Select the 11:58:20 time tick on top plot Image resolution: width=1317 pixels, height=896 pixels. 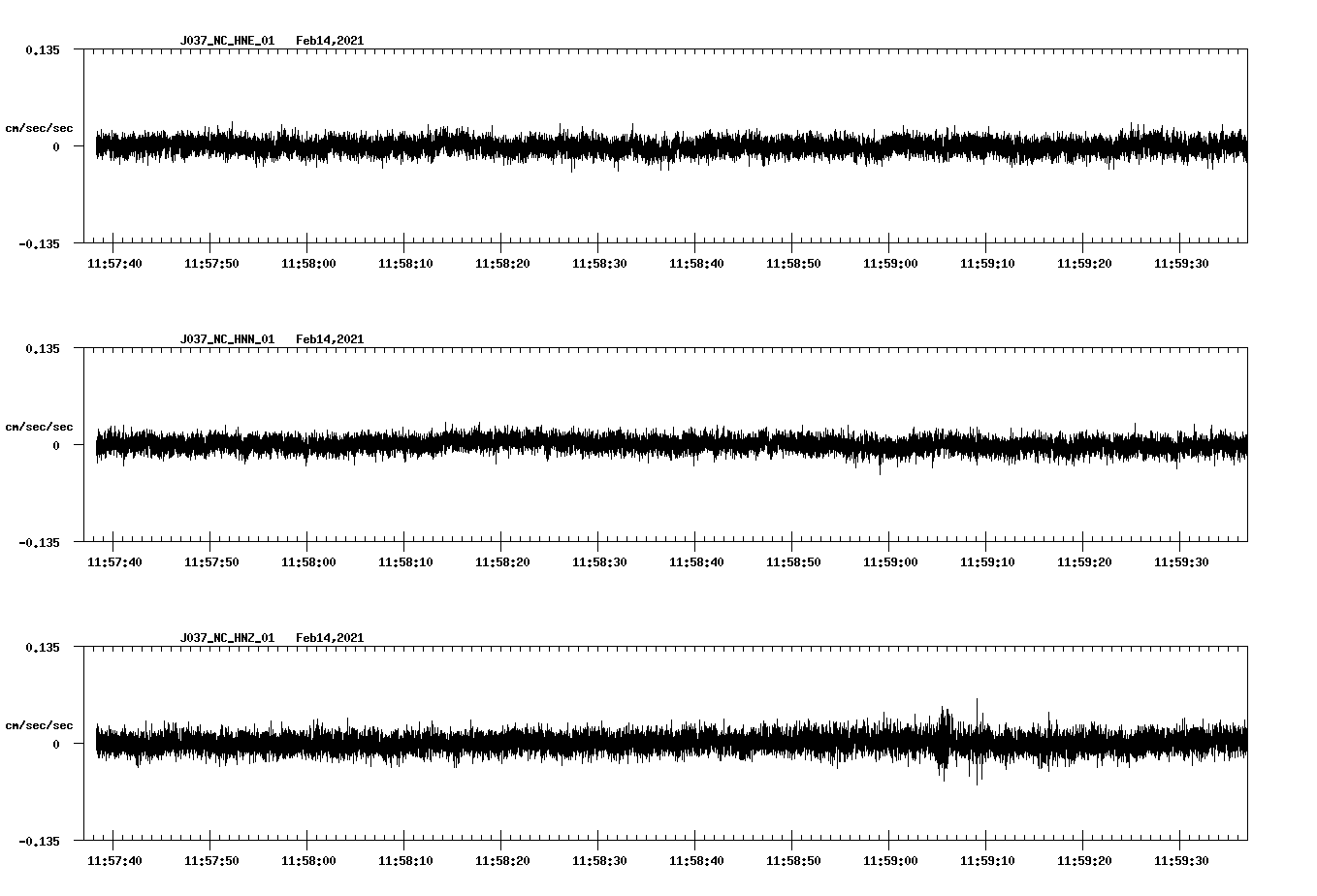(x=501, y=262)
